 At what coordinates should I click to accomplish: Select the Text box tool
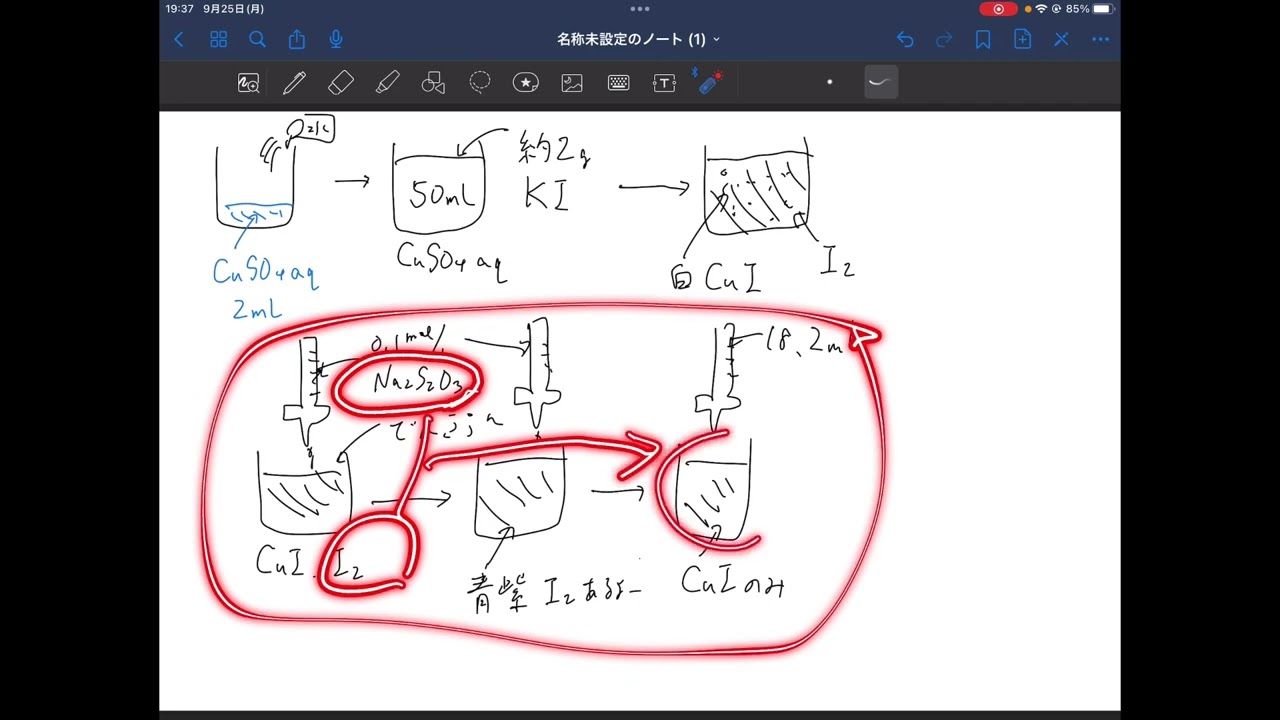click(x=664, y=83)
